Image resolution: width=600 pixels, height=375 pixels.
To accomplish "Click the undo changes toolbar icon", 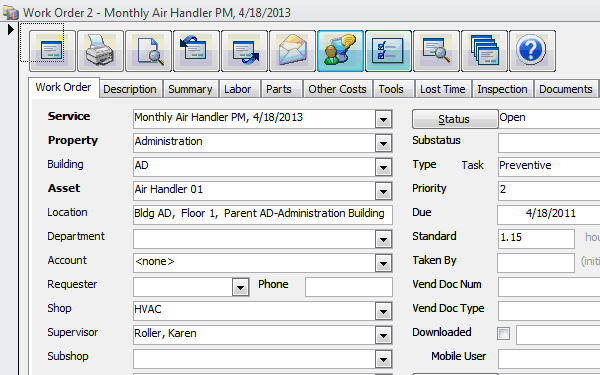I will (x=196, y=51).
